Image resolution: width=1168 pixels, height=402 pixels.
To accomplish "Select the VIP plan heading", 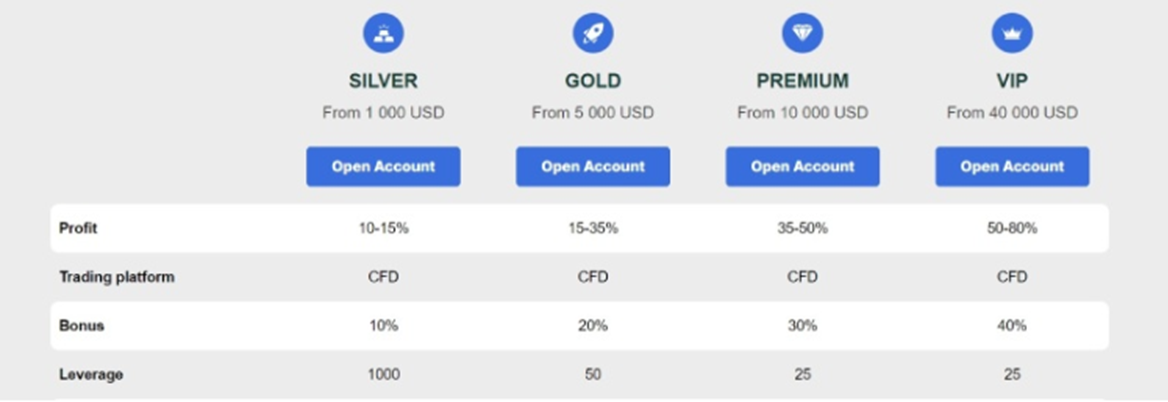I will pos(1012,81).
